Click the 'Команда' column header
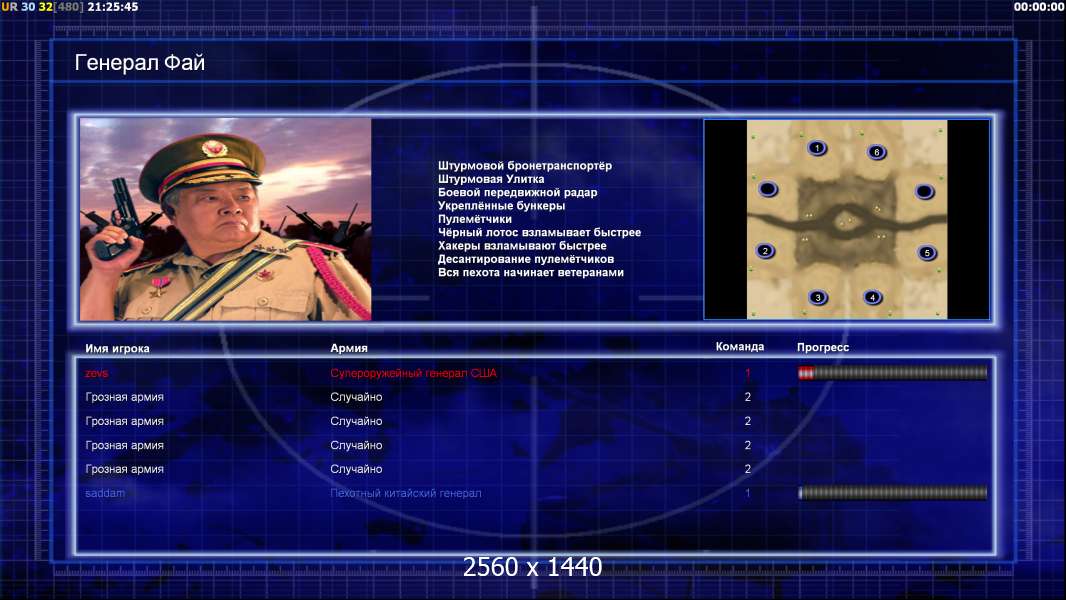The image size is (1066, 600). (740, 347)
